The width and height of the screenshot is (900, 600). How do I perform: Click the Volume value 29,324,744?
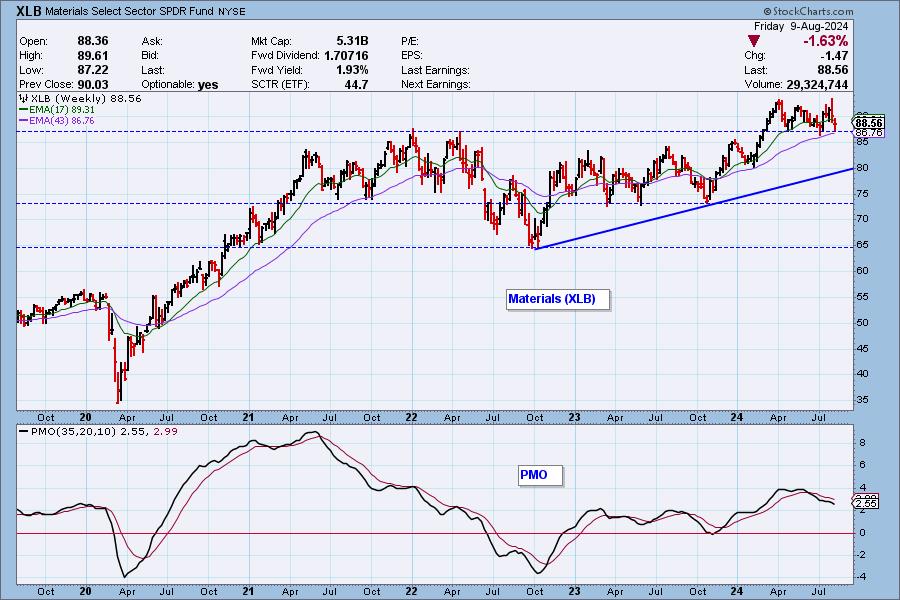click(817, 84)
